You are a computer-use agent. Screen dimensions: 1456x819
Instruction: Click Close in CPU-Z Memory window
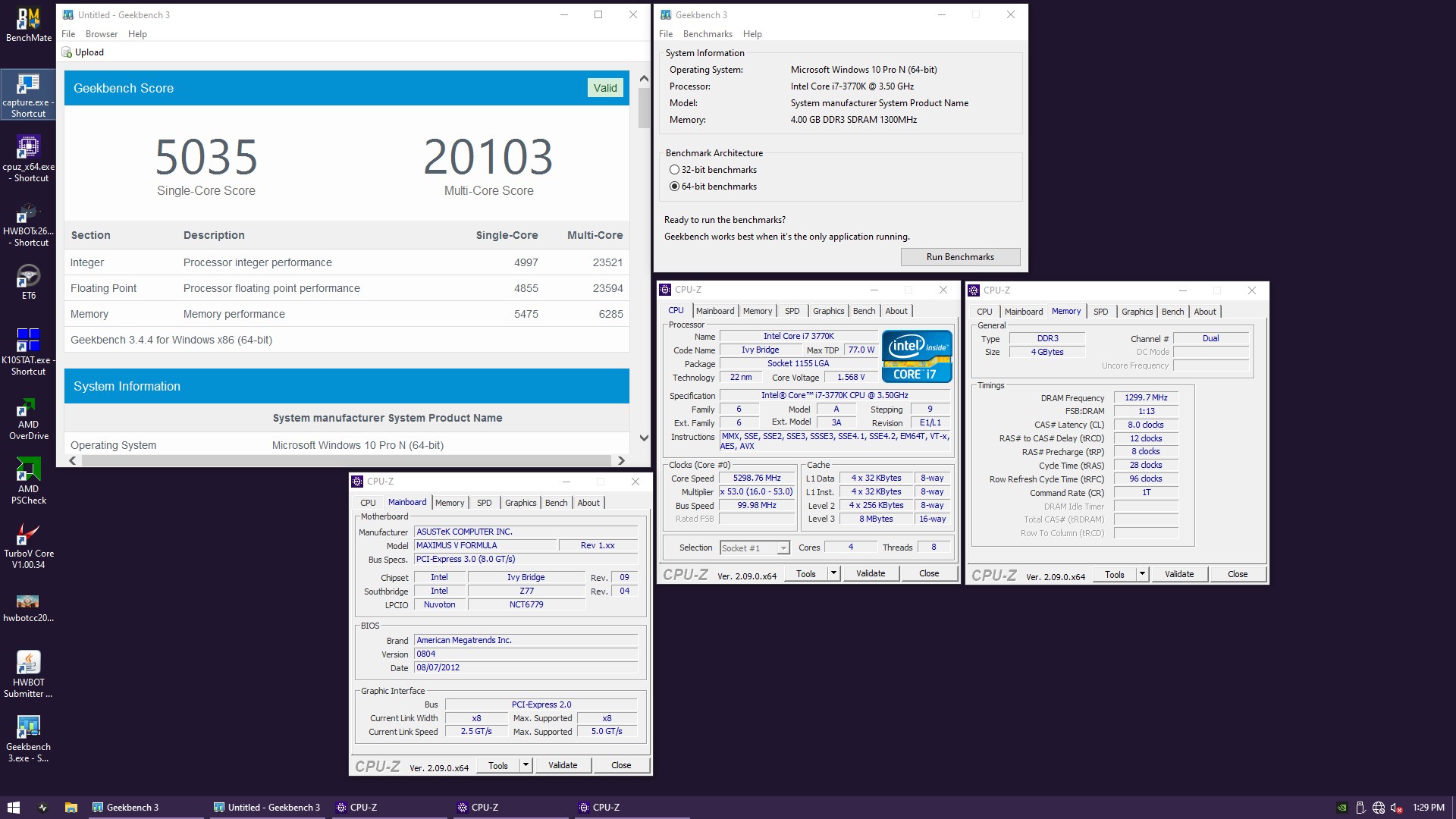(x=1238, y=574)
